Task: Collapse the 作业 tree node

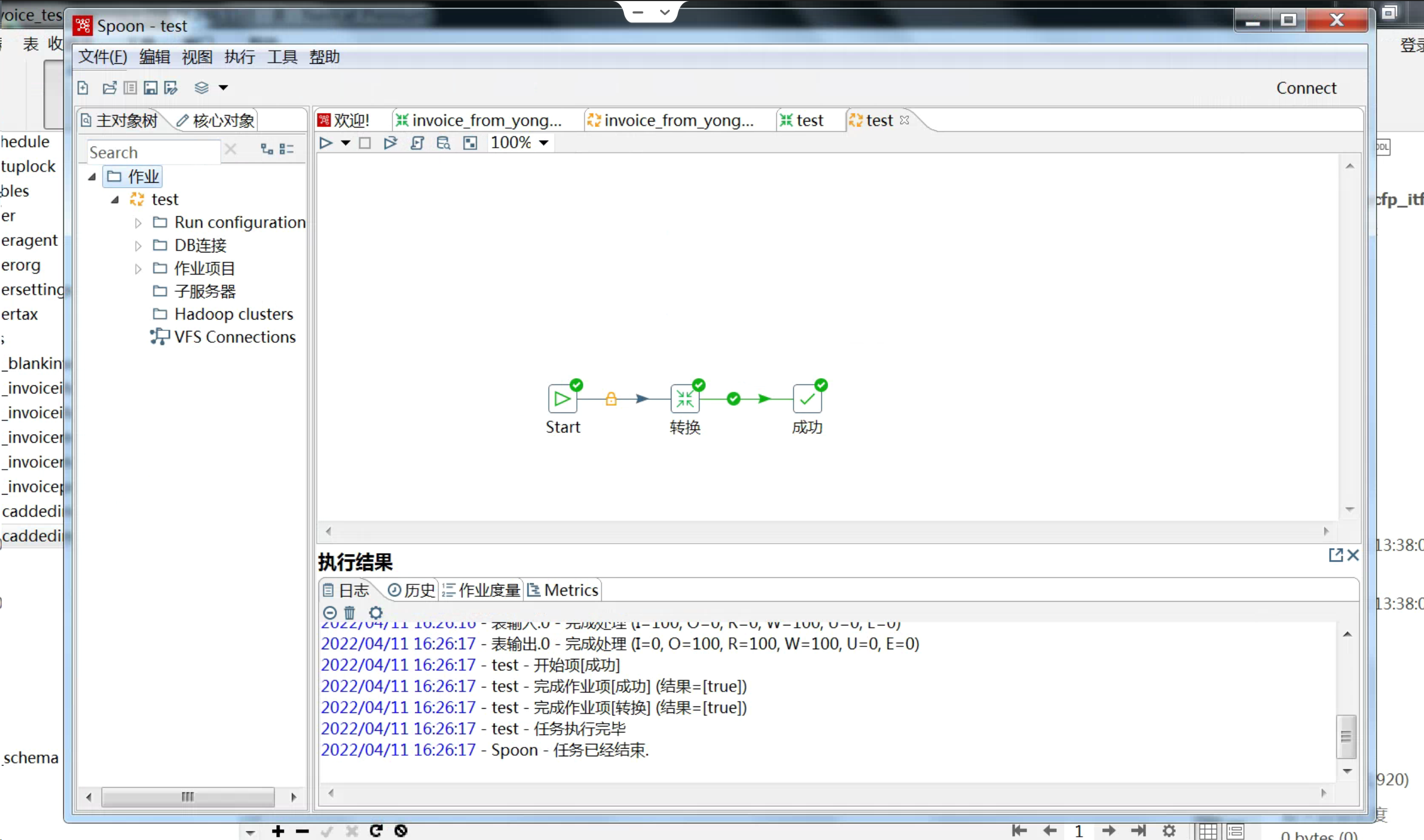Action: coord(92,177)
